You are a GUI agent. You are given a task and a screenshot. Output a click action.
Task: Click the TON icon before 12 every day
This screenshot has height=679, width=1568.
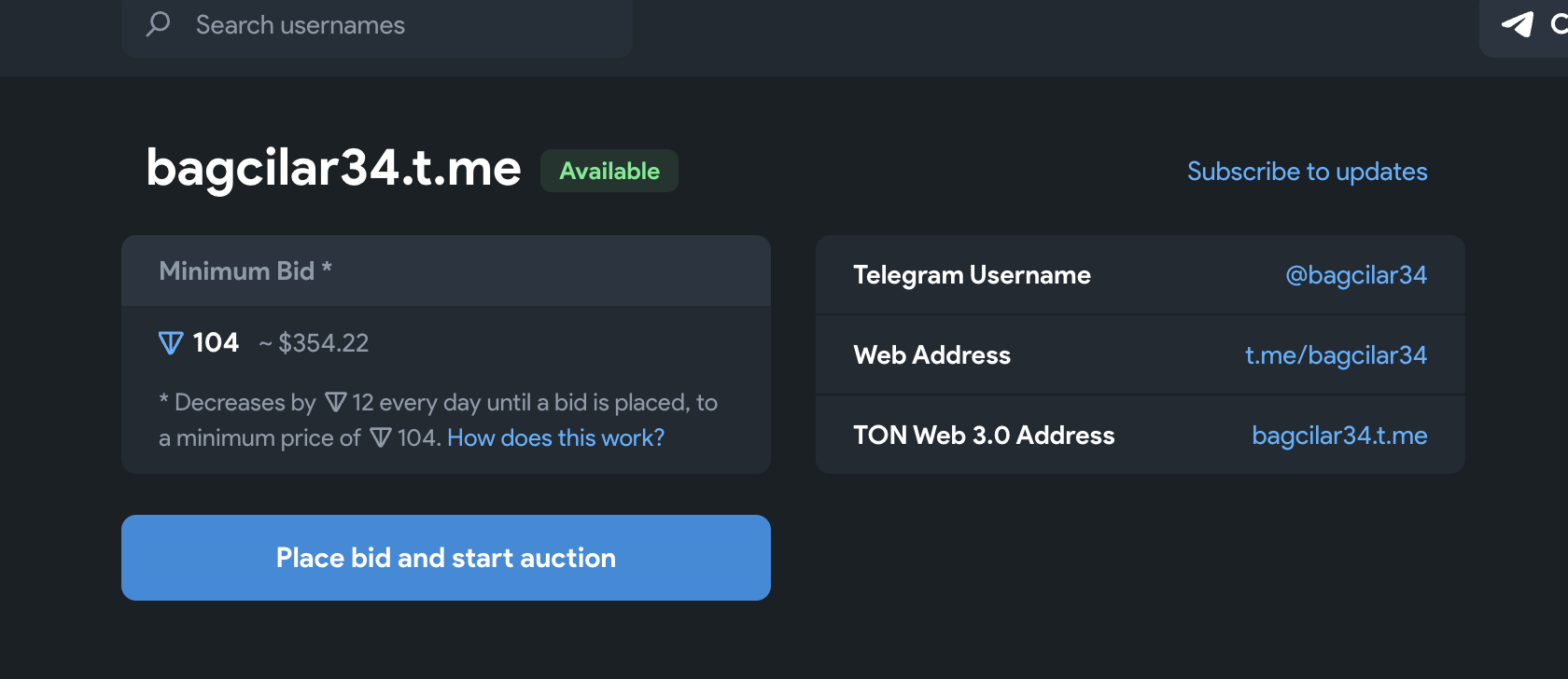[336, 403]
